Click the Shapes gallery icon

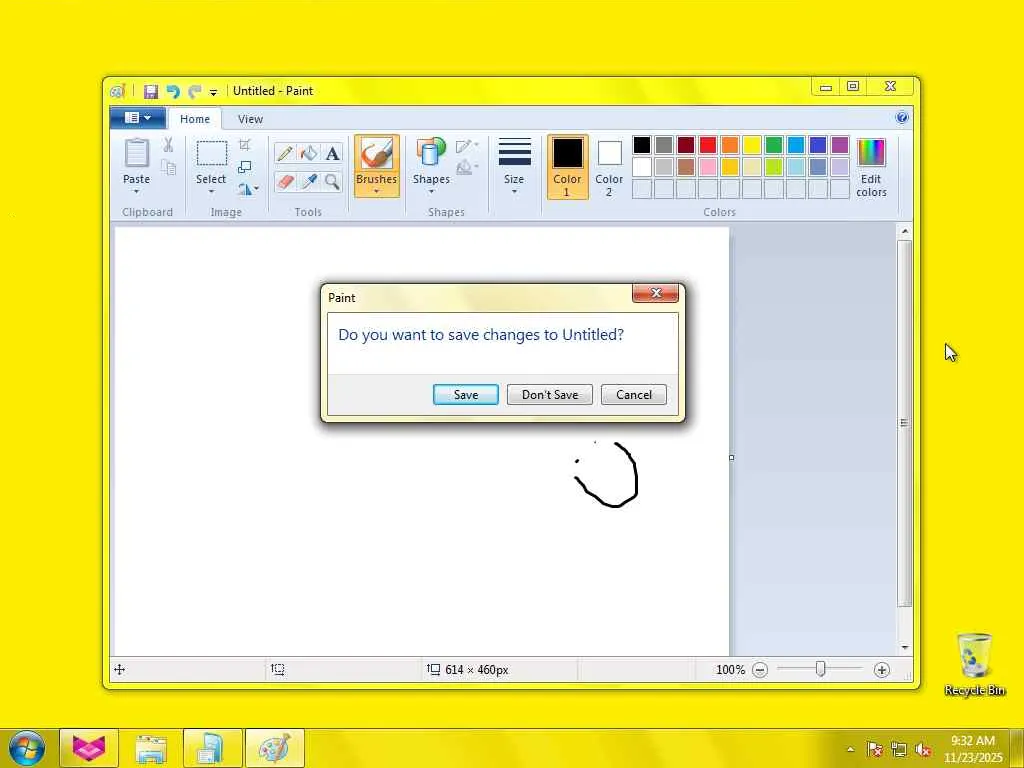pos(431,152)
